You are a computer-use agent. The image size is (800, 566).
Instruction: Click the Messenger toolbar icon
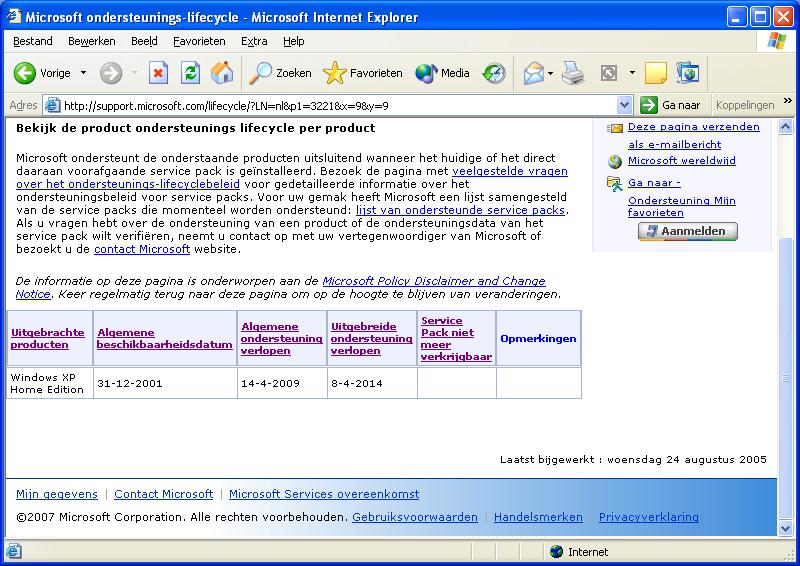688,73
